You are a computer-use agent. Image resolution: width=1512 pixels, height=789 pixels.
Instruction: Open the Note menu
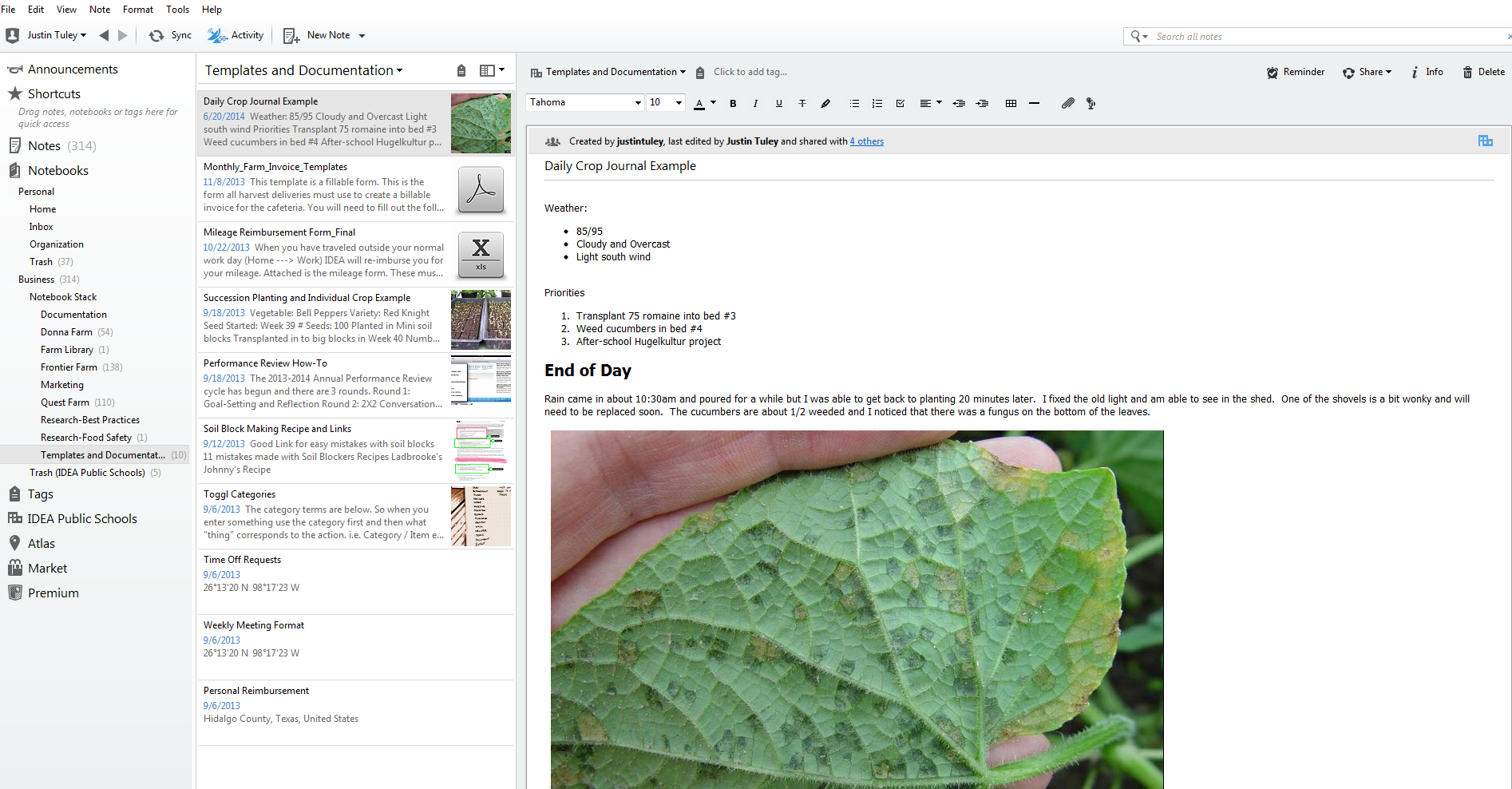pos(100,10)
